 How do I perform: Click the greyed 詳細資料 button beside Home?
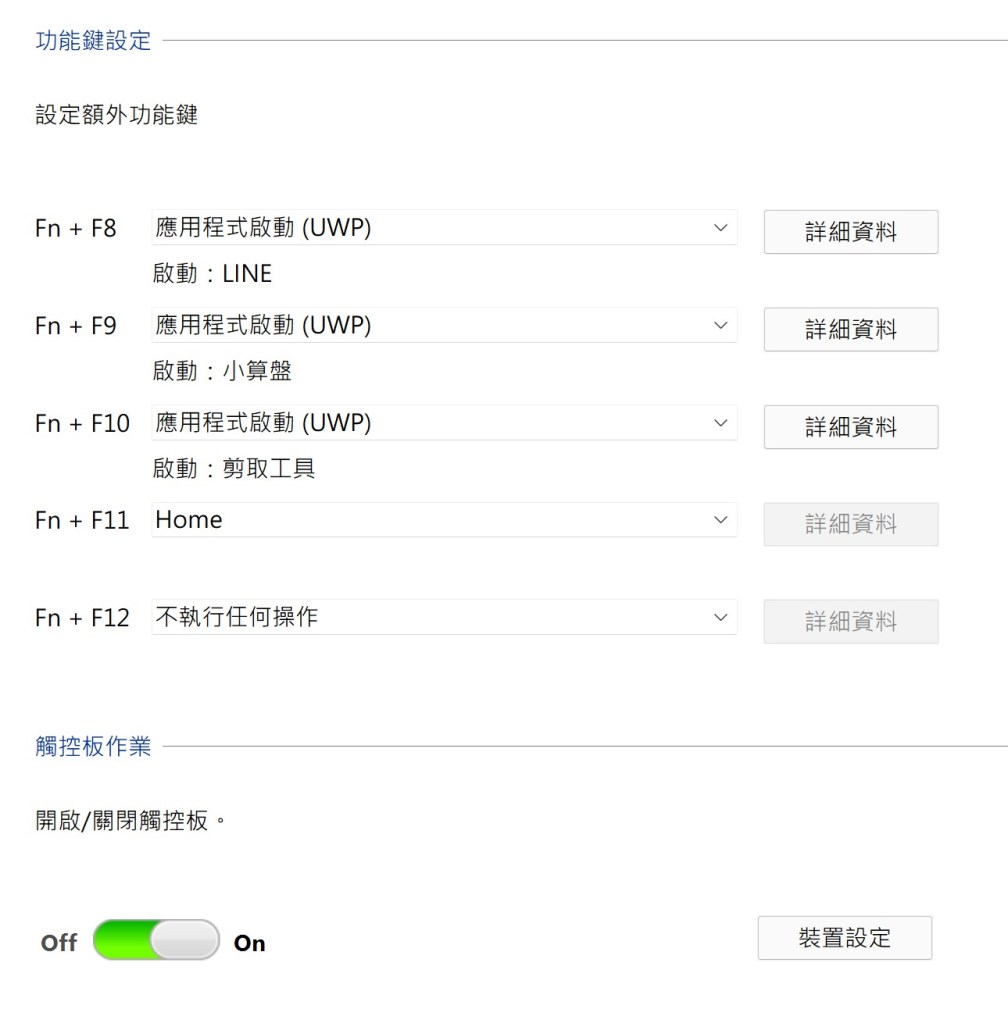[850, 524]
